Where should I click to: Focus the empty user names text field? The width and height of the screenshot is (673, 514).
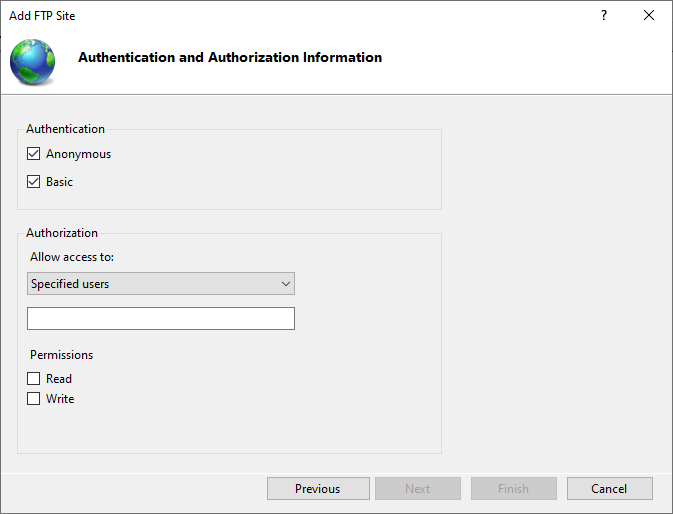coord(160,318)
